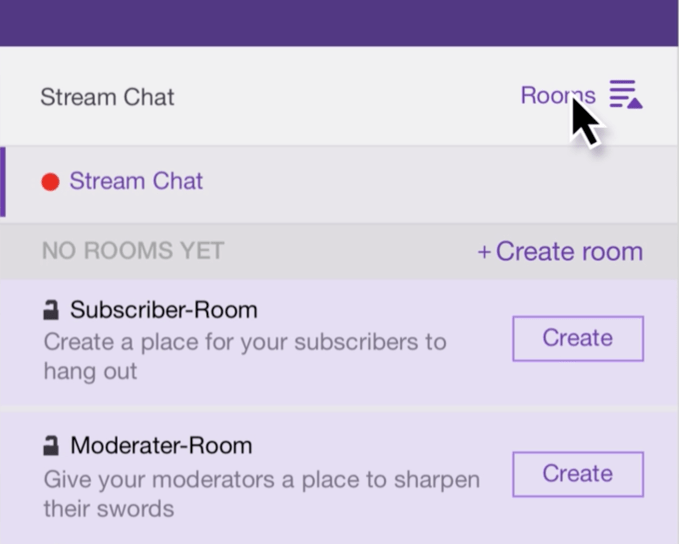Click the plus sign before Create room
The image size is (679, 544).
pyautogui.click(x=484, y=252)
